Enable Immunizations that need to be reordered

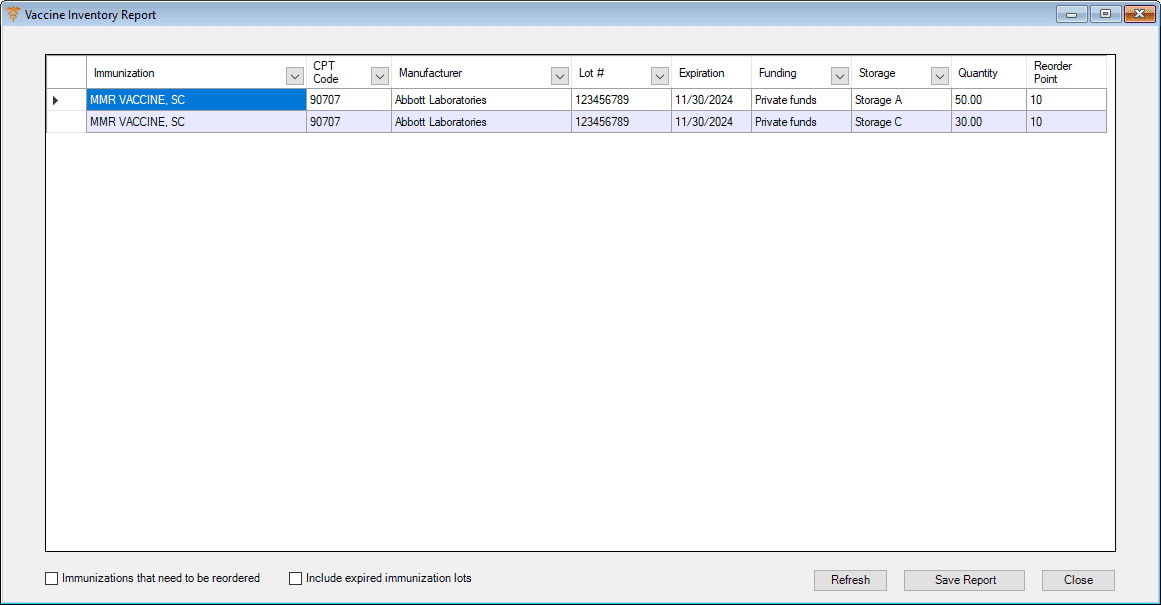click(x=52, y=578)
